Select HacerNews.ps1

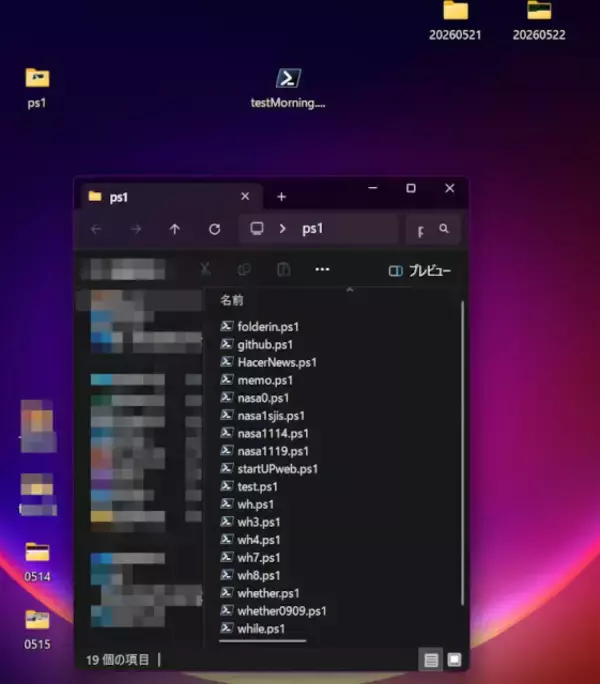(268, 363)
